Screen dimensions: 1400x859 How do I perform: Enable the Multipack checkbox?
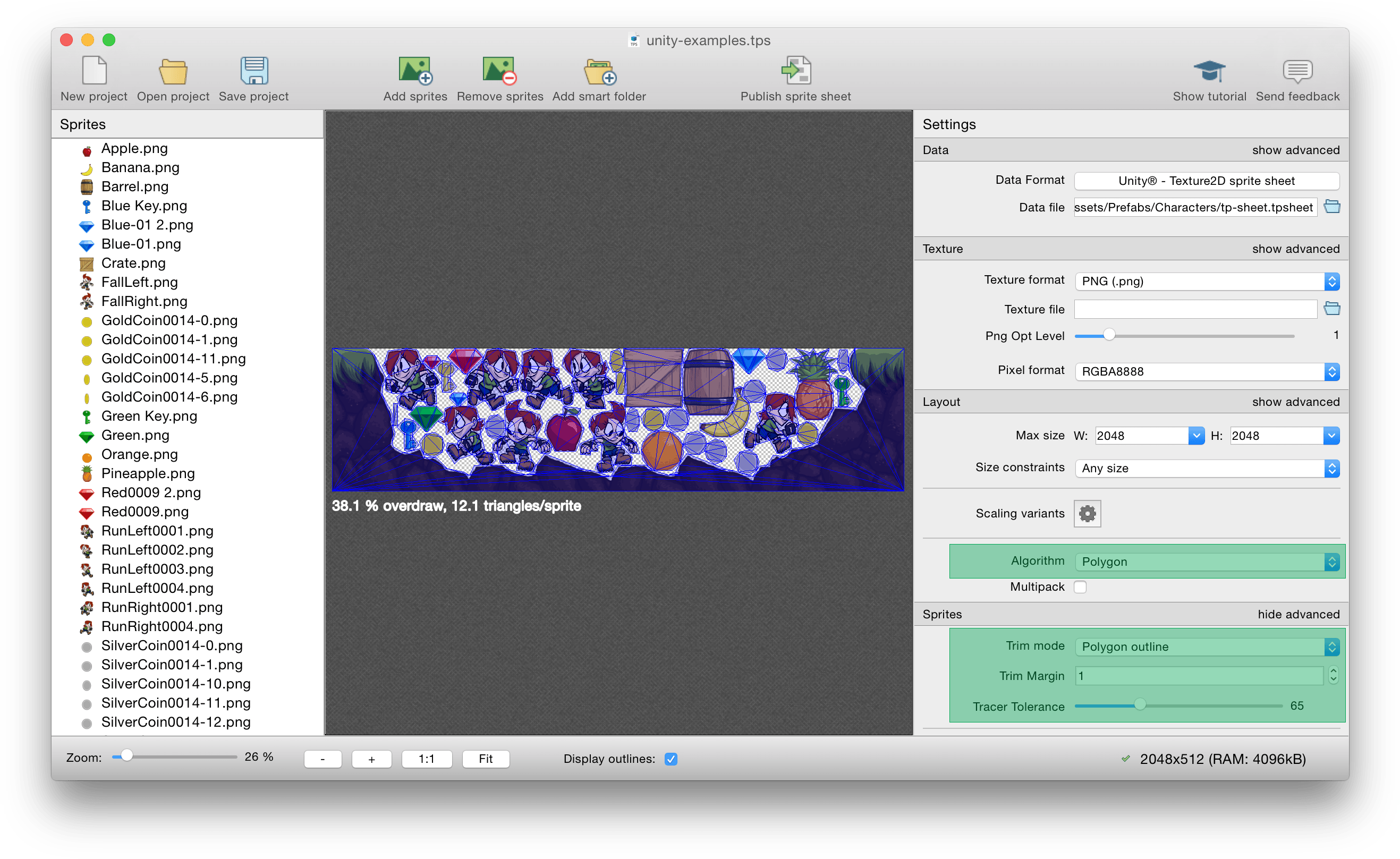tap(1080, 587)
